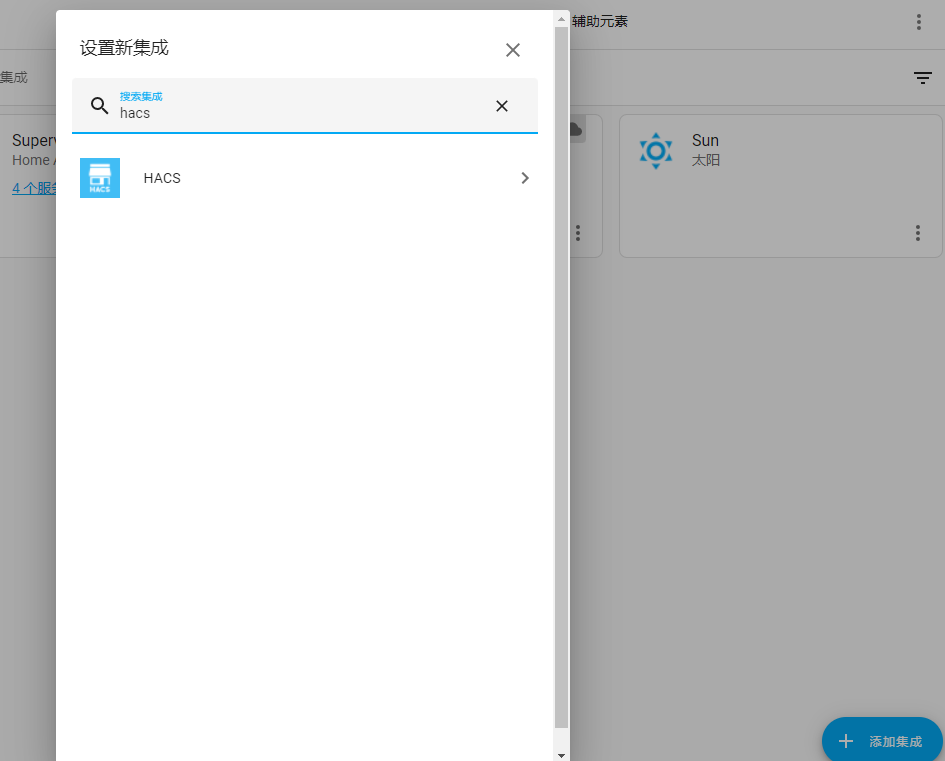Select the HACS result label

point(162,178)
